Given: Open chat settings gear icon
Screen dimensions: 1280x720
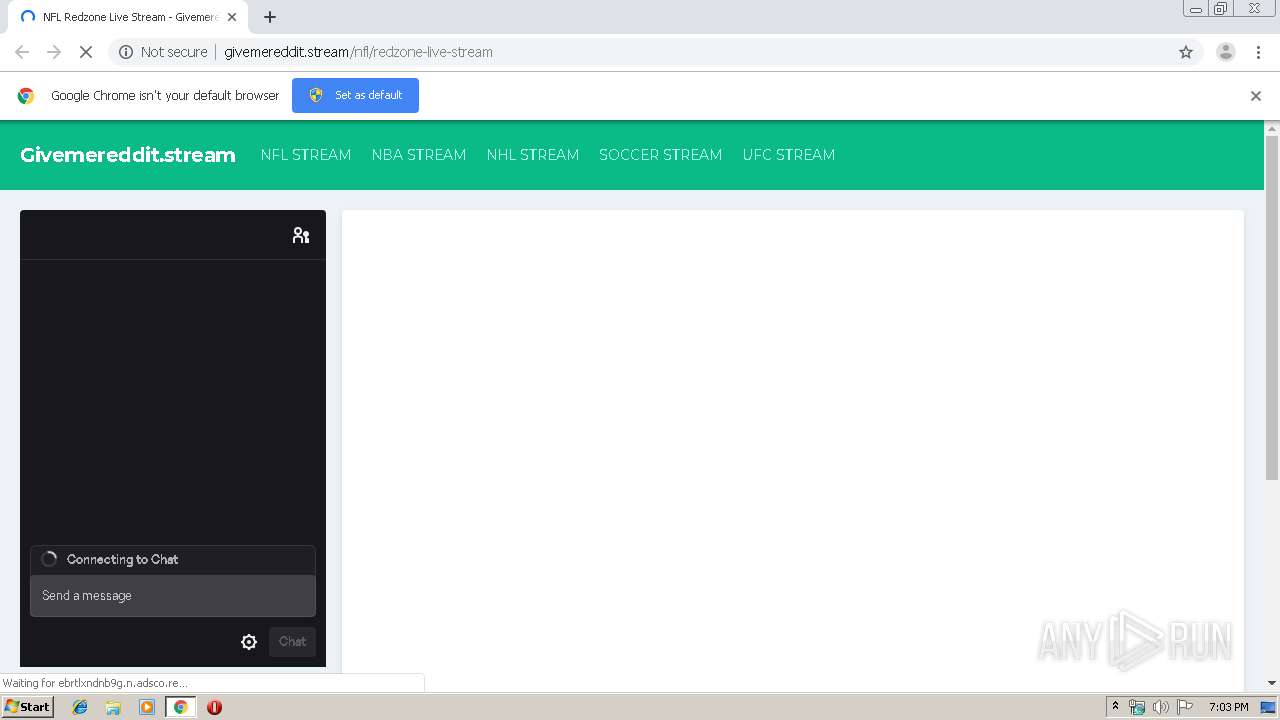Looking at the screenshot, I should (249, 642).
